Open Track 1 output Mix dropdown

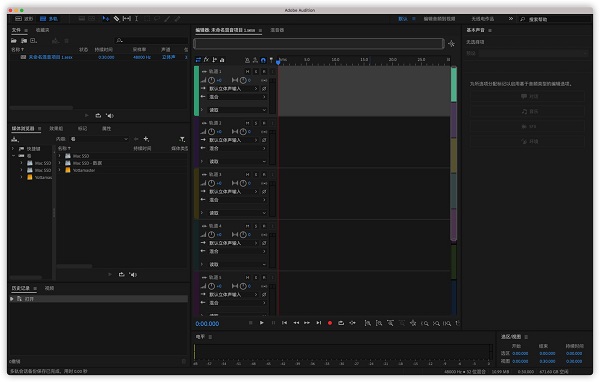(x=237, y=97)
